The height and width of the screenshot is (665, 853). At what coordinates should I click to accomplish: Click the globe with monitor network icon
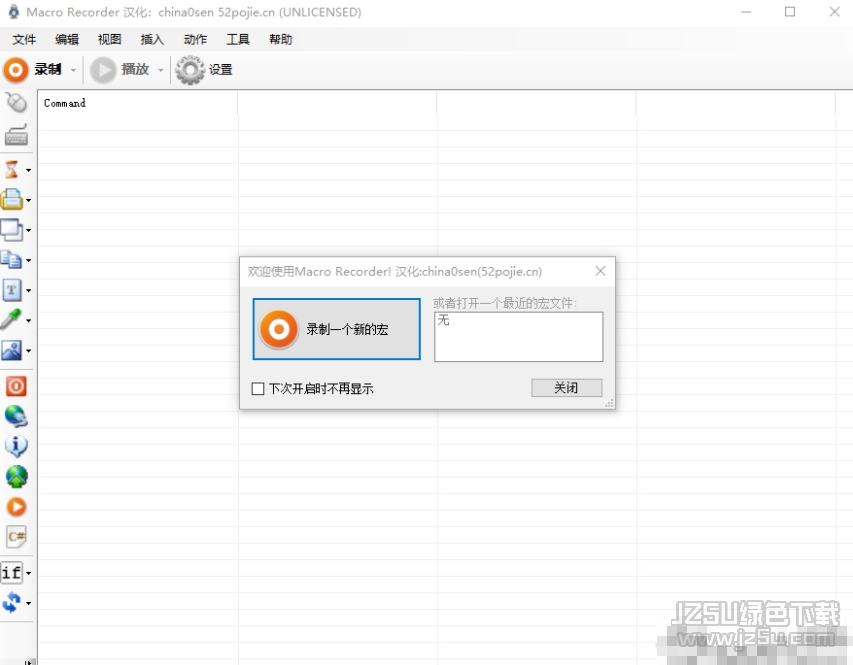point(16,416)
